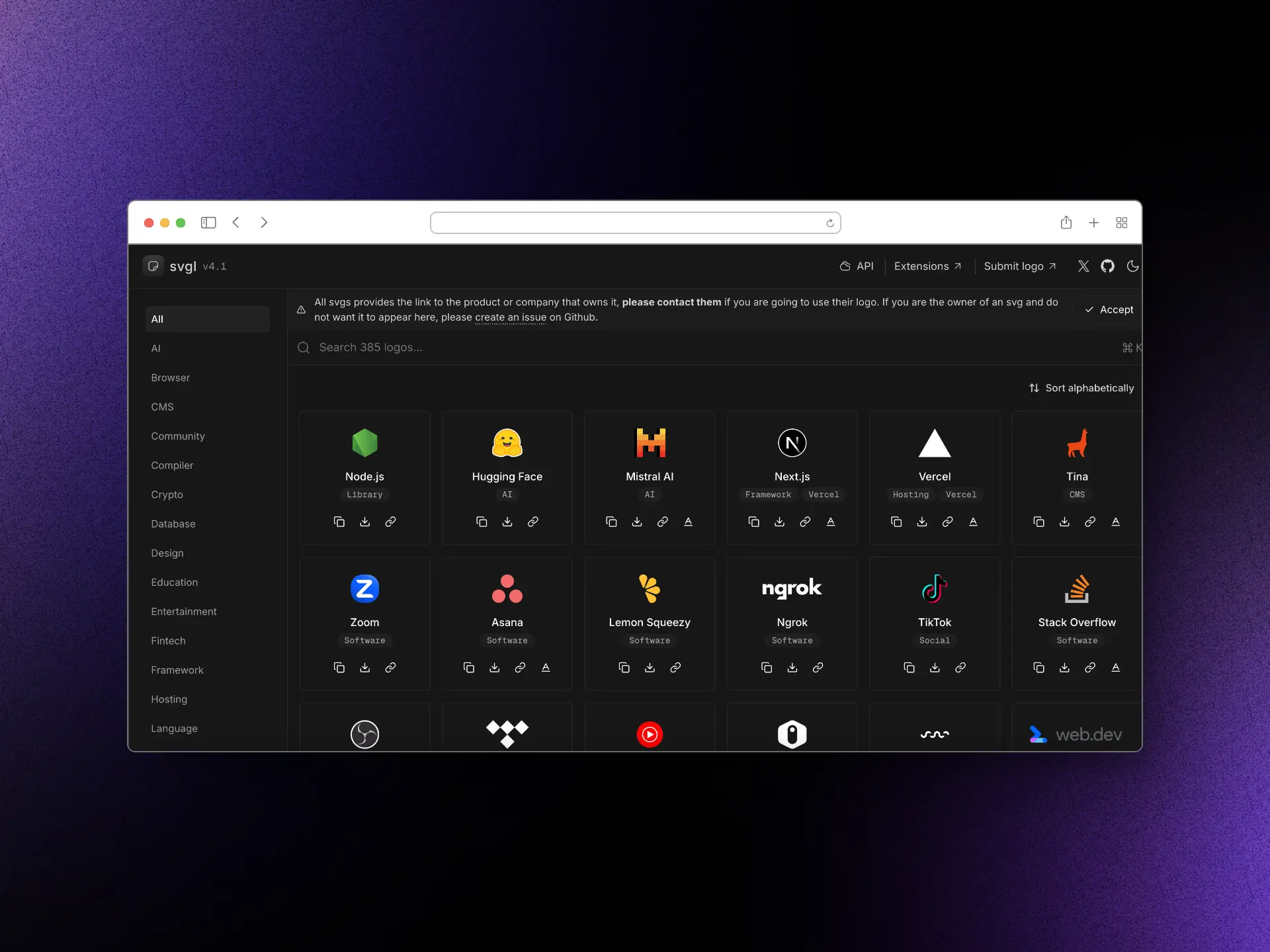1270x952 pixels.
Task: Open the Lemon Squeezy link icon
Action: pyautogui.click(x=675, y=668)
